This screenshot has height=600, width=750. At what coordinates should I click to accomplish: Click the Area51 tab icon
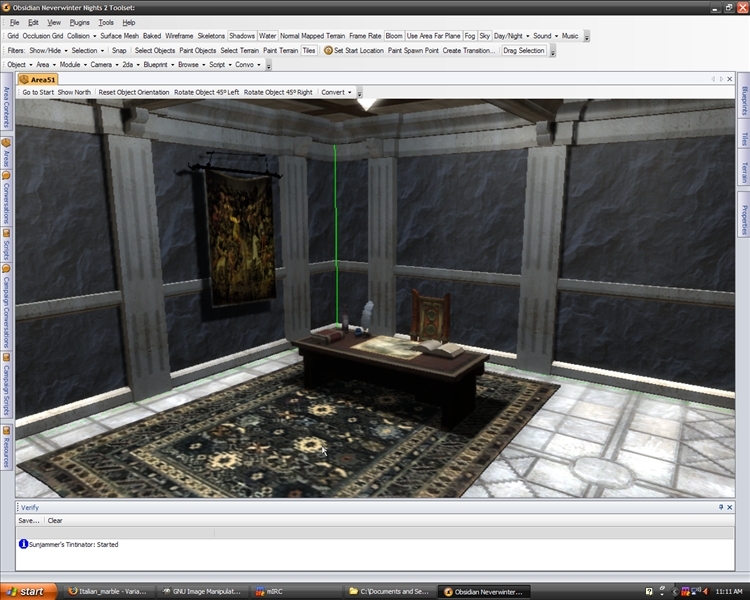coord(25,79)
